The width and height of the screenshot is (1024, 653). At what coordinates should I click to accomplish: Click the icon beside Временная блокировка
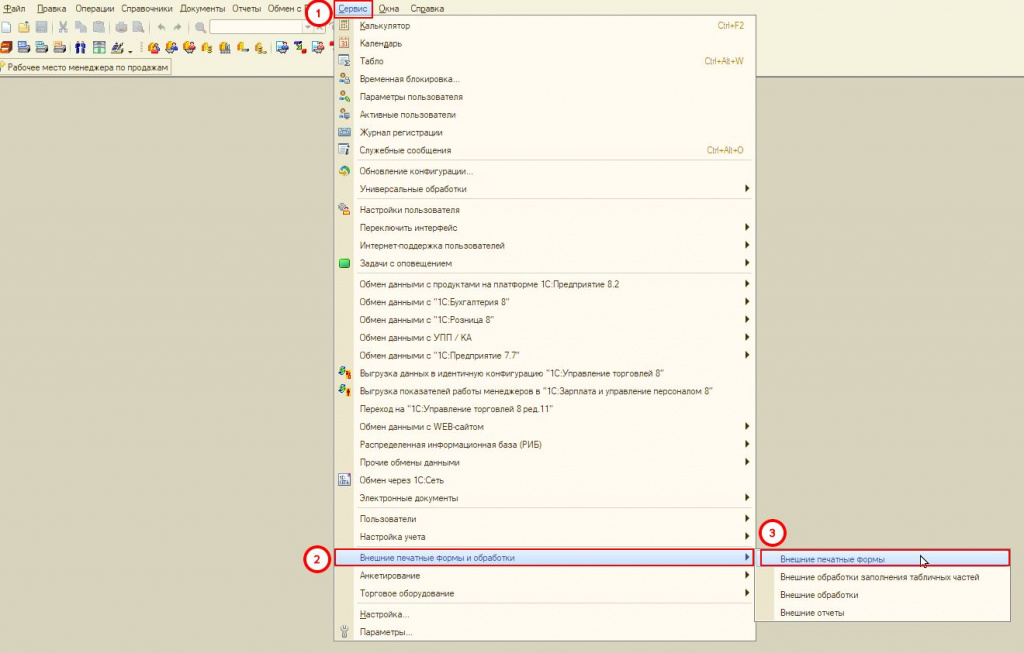(x=344, y=78)
